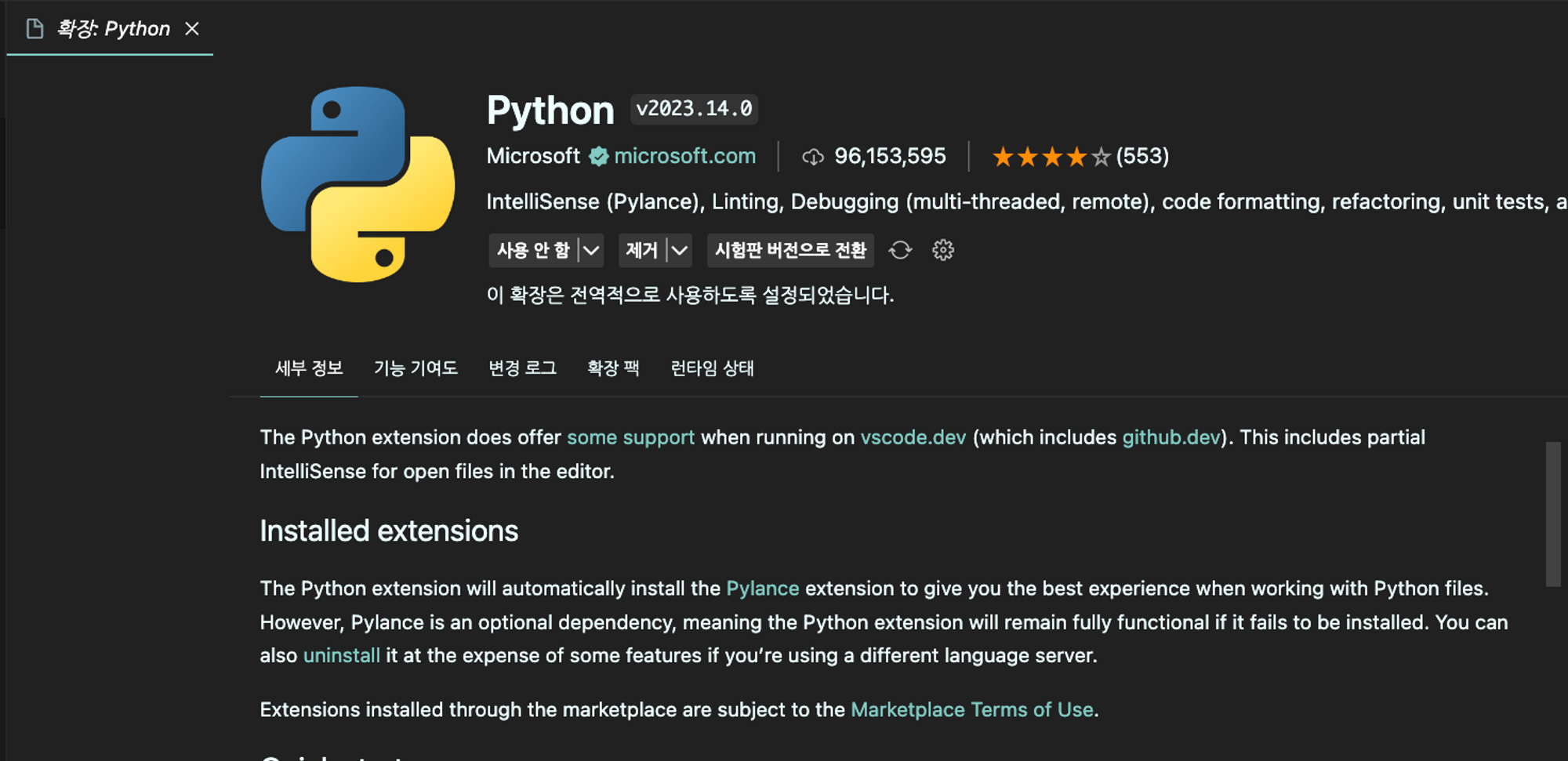Expand the 사용 안 함 dropdown arrow
This screenshot has height=761, width=1568.
point(592,251)
